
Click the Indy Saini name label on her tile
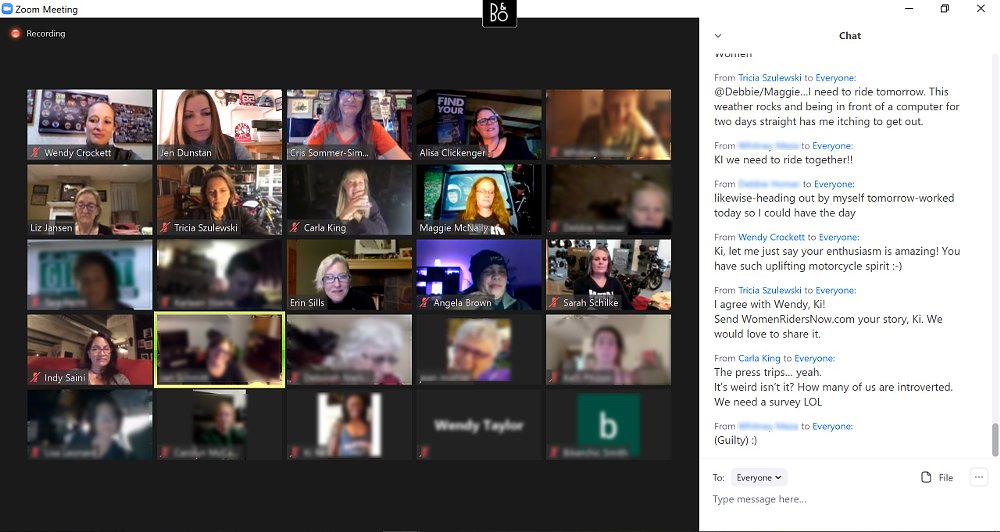[64, 378]
